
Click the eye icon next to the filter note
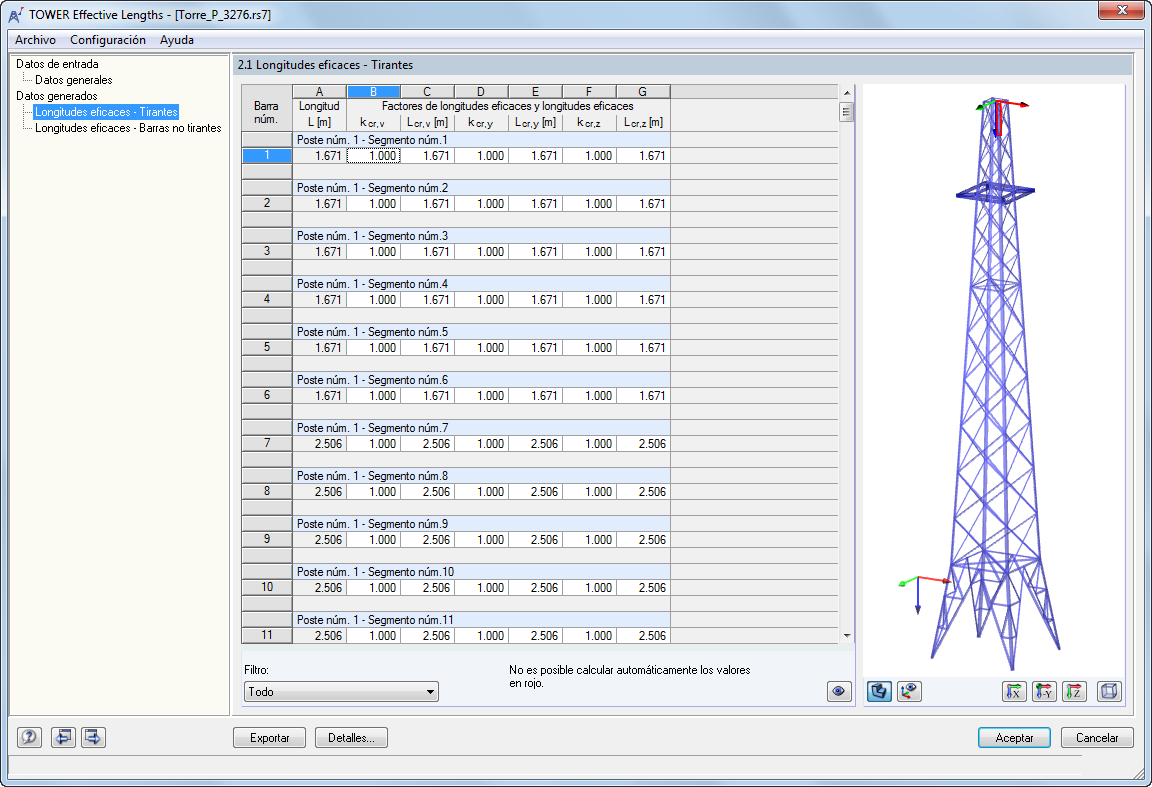tap(840, 690)
